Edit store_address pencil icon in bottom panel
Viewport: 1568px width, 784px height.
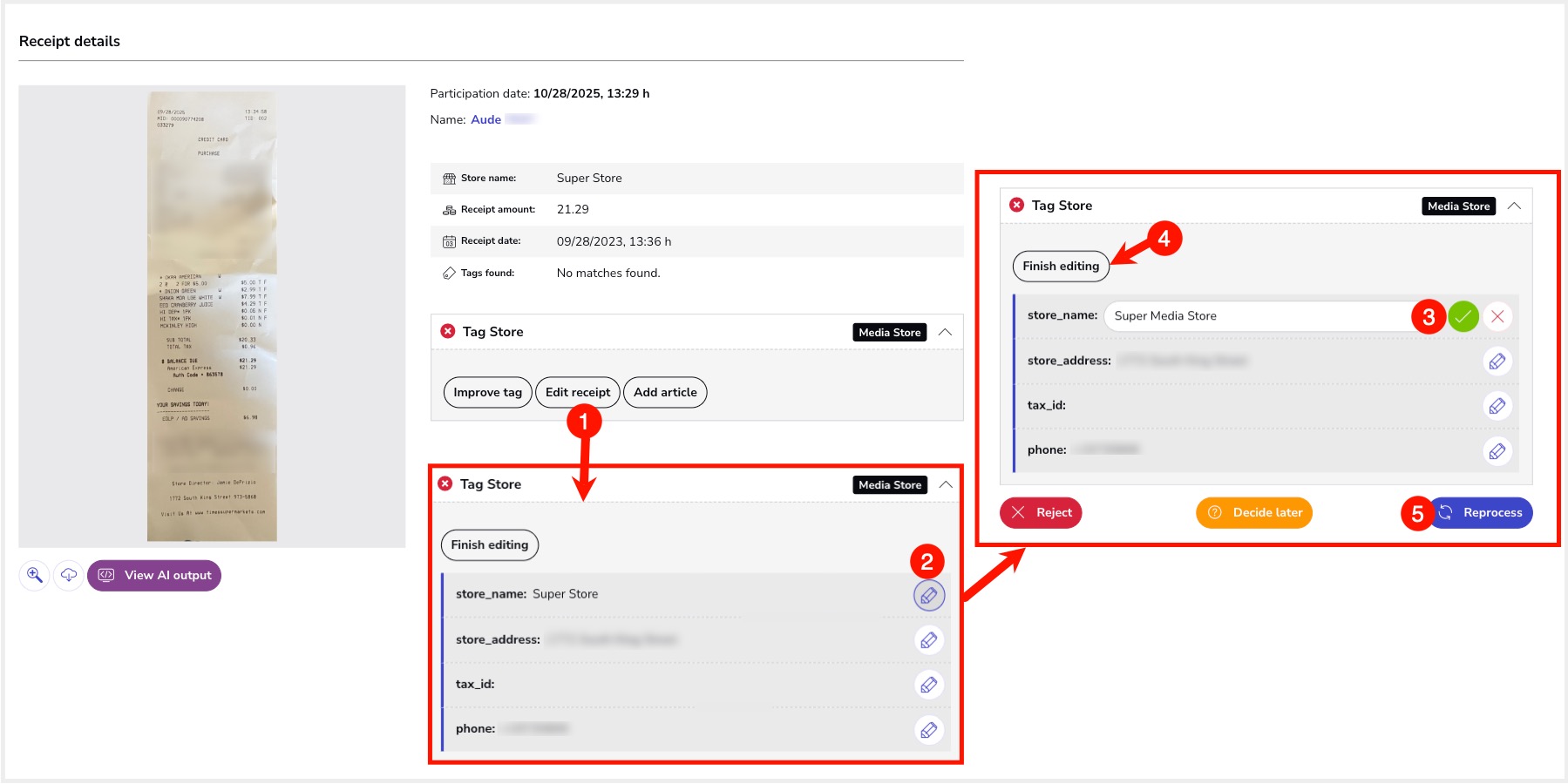(x=928, y=640)
